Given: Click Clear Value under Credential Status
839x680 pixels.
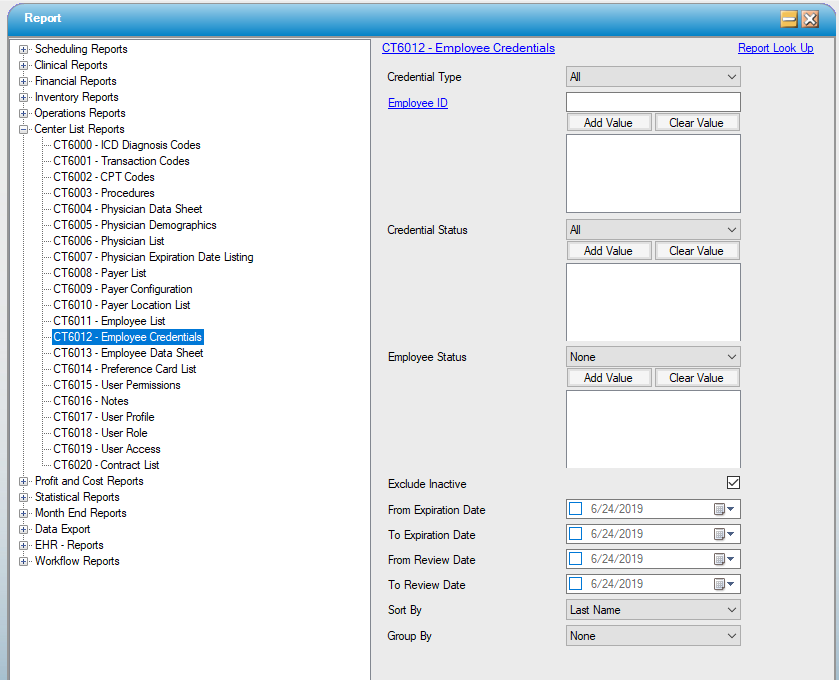Looking at the screenshot, I should [x=696, y=251].
